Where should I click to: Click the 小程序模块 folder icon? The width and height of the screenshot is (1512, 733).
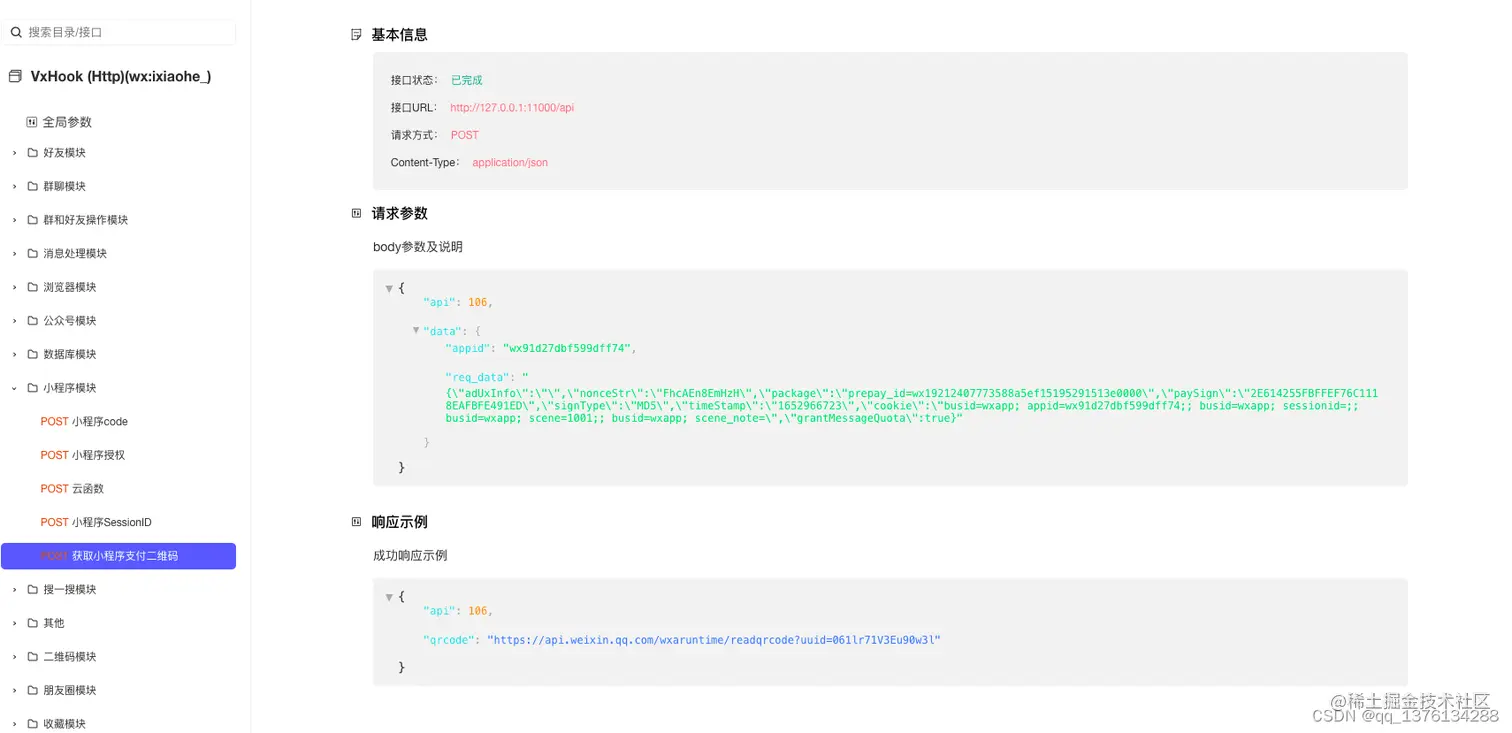click(33, 388)
